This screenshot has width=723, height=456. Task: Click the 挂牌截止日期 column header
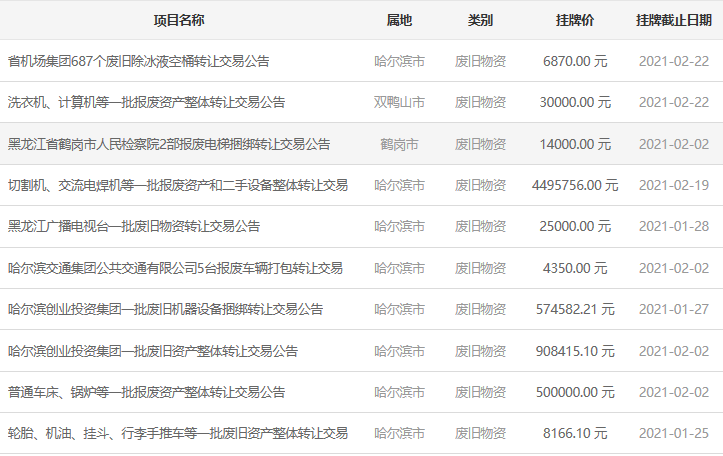[x=673, y=20]
